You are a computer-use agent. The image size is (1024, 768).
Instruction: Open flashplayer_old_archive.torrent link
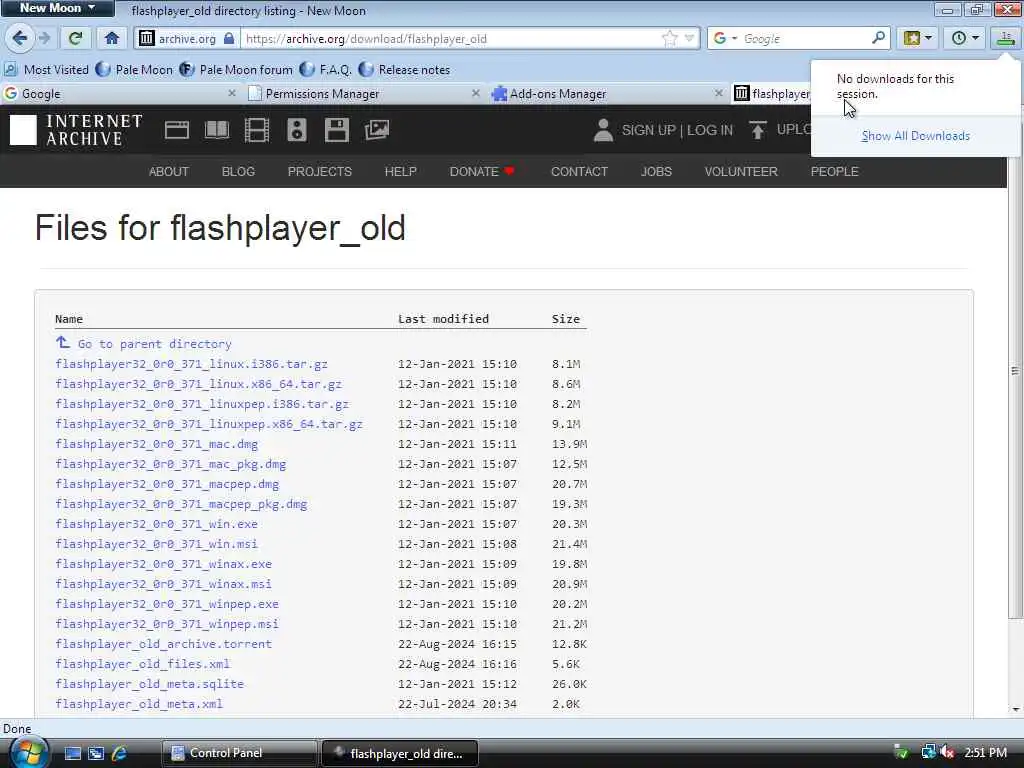(x=164, y=644)
